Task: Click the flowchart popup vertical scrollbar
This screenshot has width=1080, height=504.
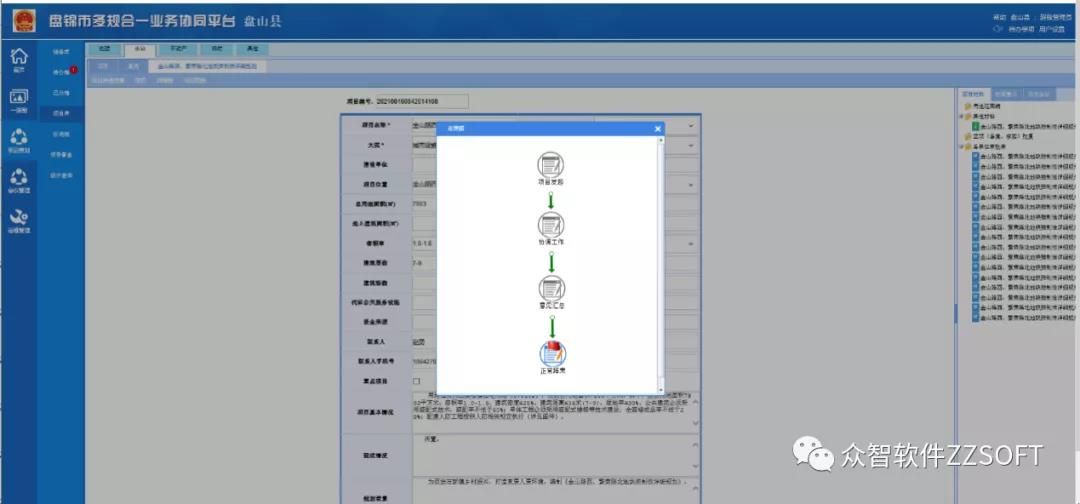Action: pos(659,260)
